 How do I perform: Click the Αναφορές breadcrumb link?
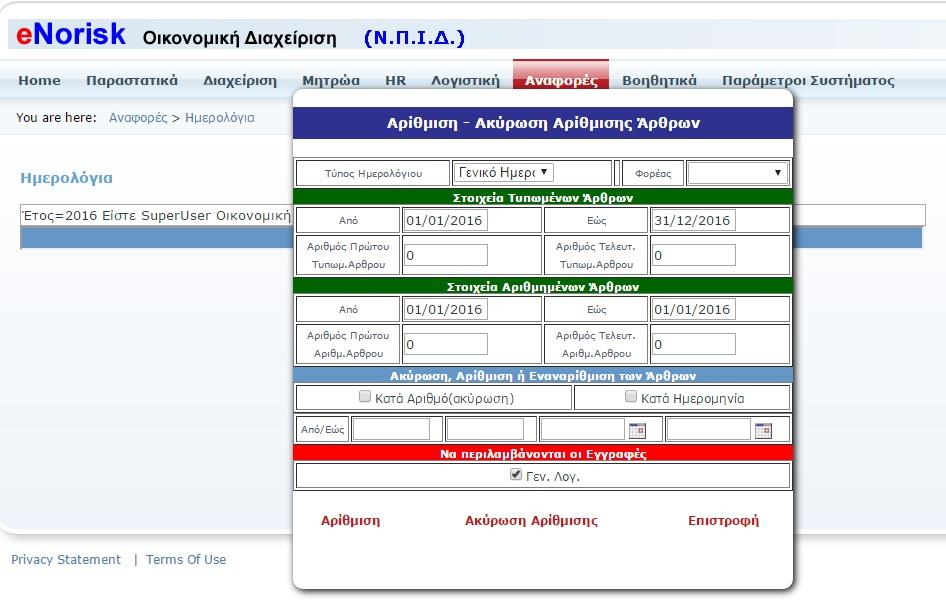pos(138,118)
